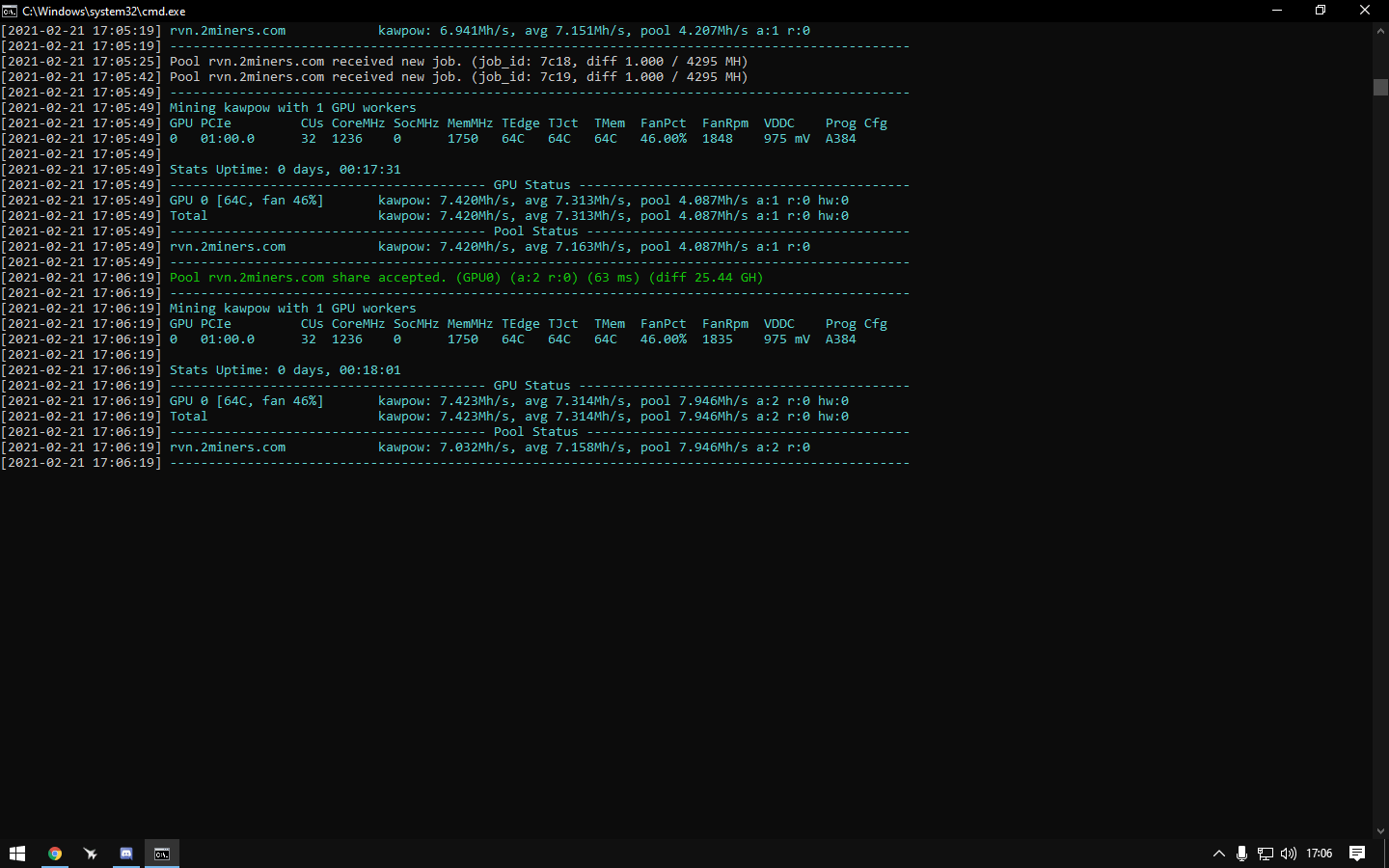Click the Total line showing a:2 r:0 hw:0

[509, 417]
